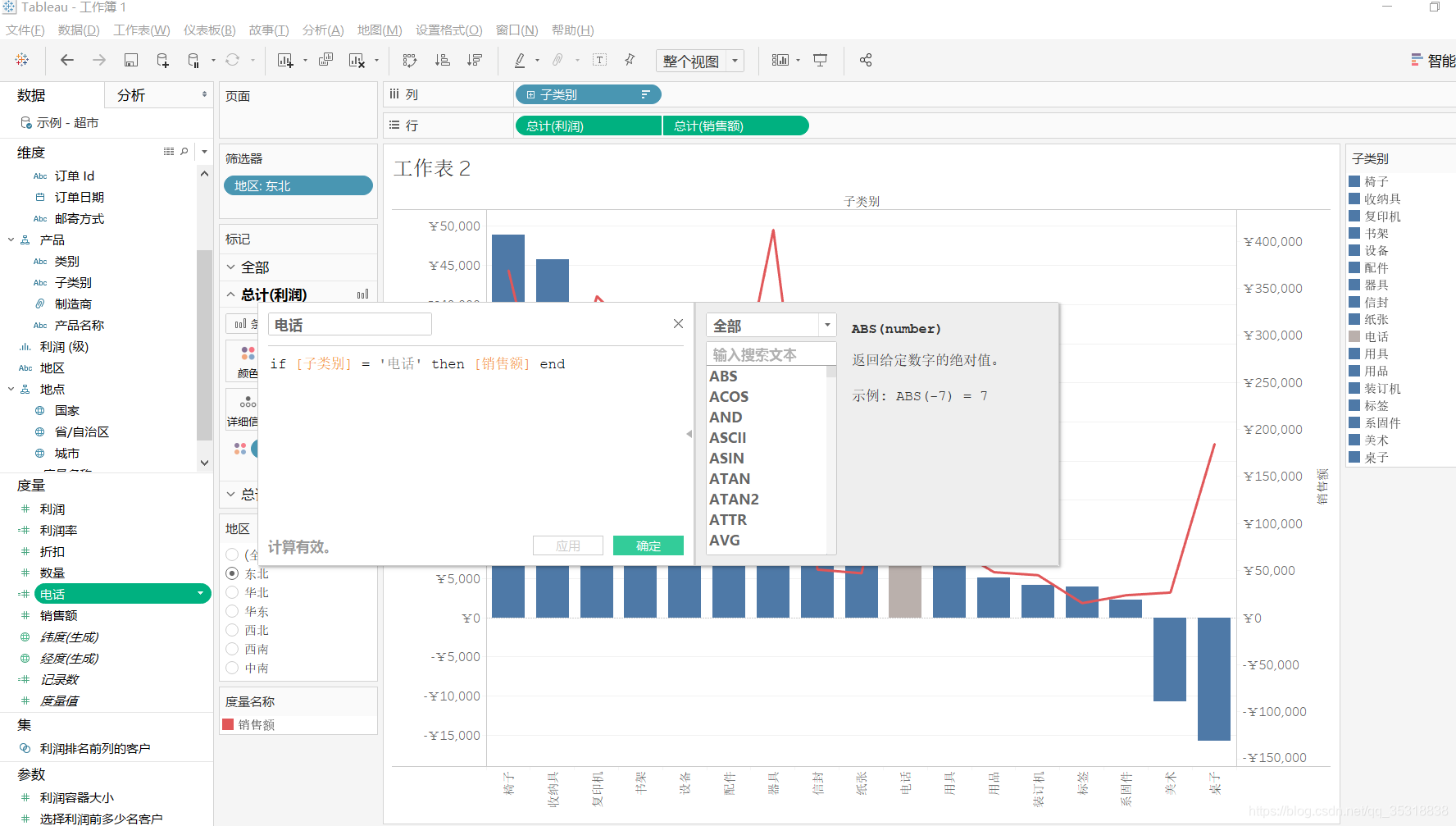Collapse the function list side arrow

[x=689, y=434]
